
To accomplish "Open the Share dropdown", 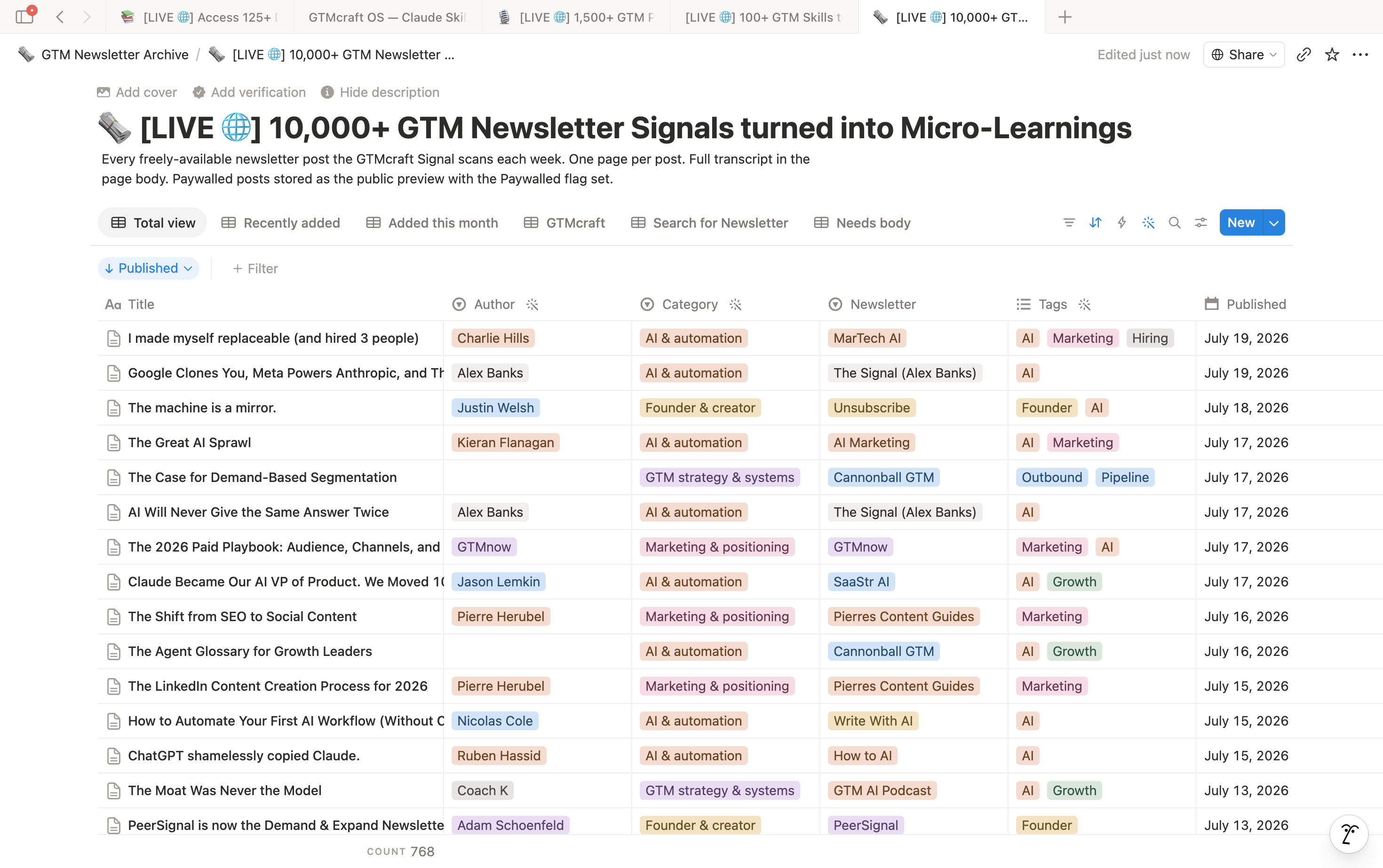I will coord(1243,55).
